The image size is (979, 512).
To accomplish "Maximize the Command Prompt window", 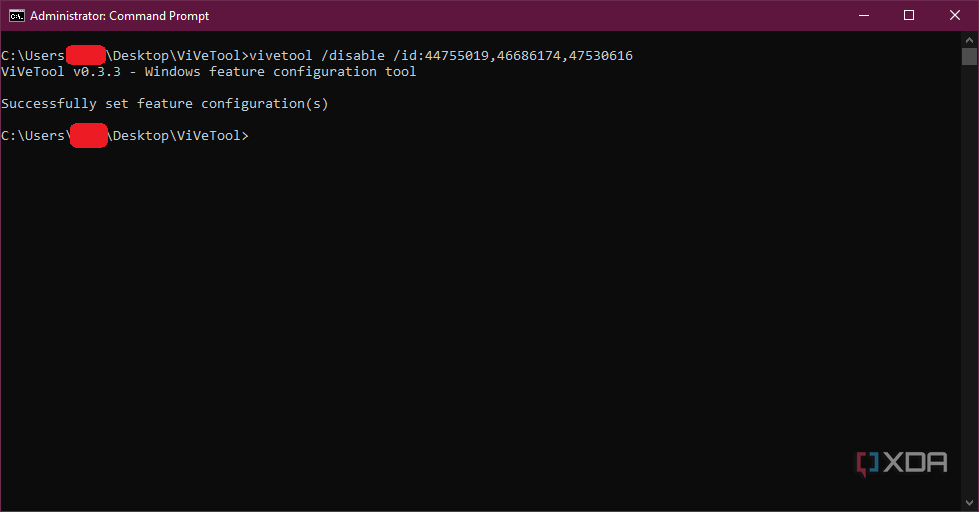I will tap(909, 16).
